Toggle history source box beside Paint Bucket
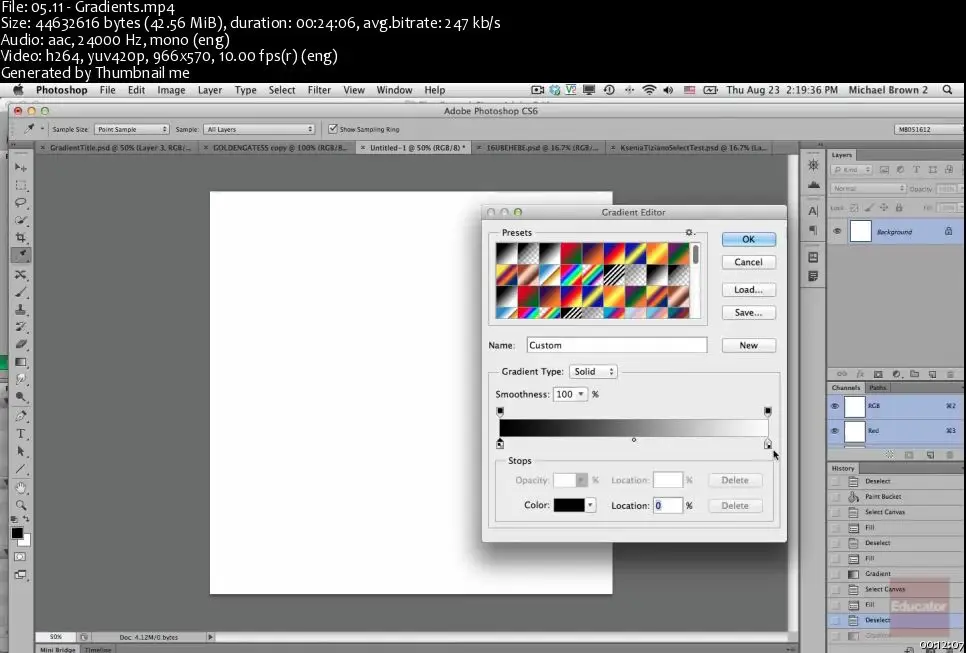Screen dimensions: 966x653 tap(835, 497)
